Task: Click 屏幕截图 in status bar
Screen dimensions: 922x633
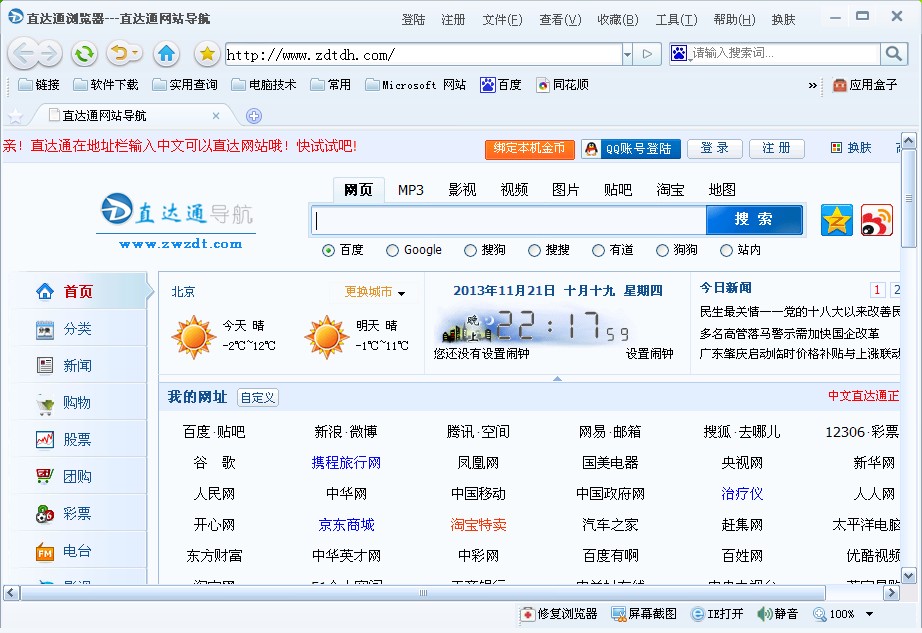Action: click(x=644, y=614)
